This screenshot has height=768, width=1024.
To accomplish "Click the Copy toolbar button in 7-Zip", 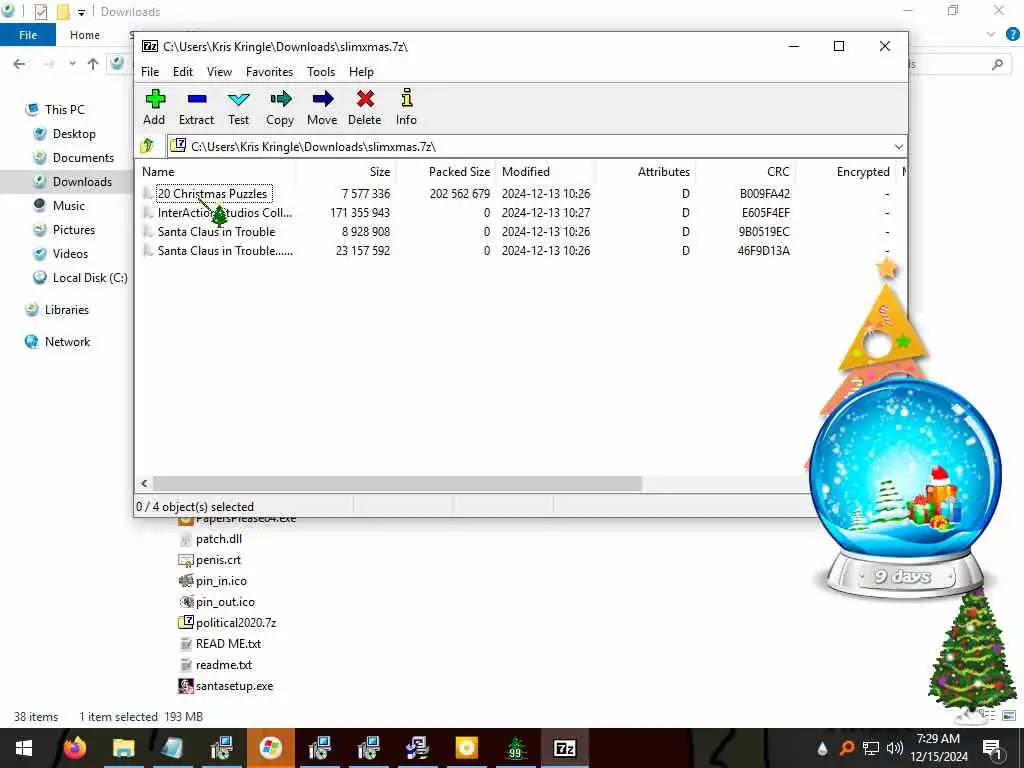I will point(280,108).
